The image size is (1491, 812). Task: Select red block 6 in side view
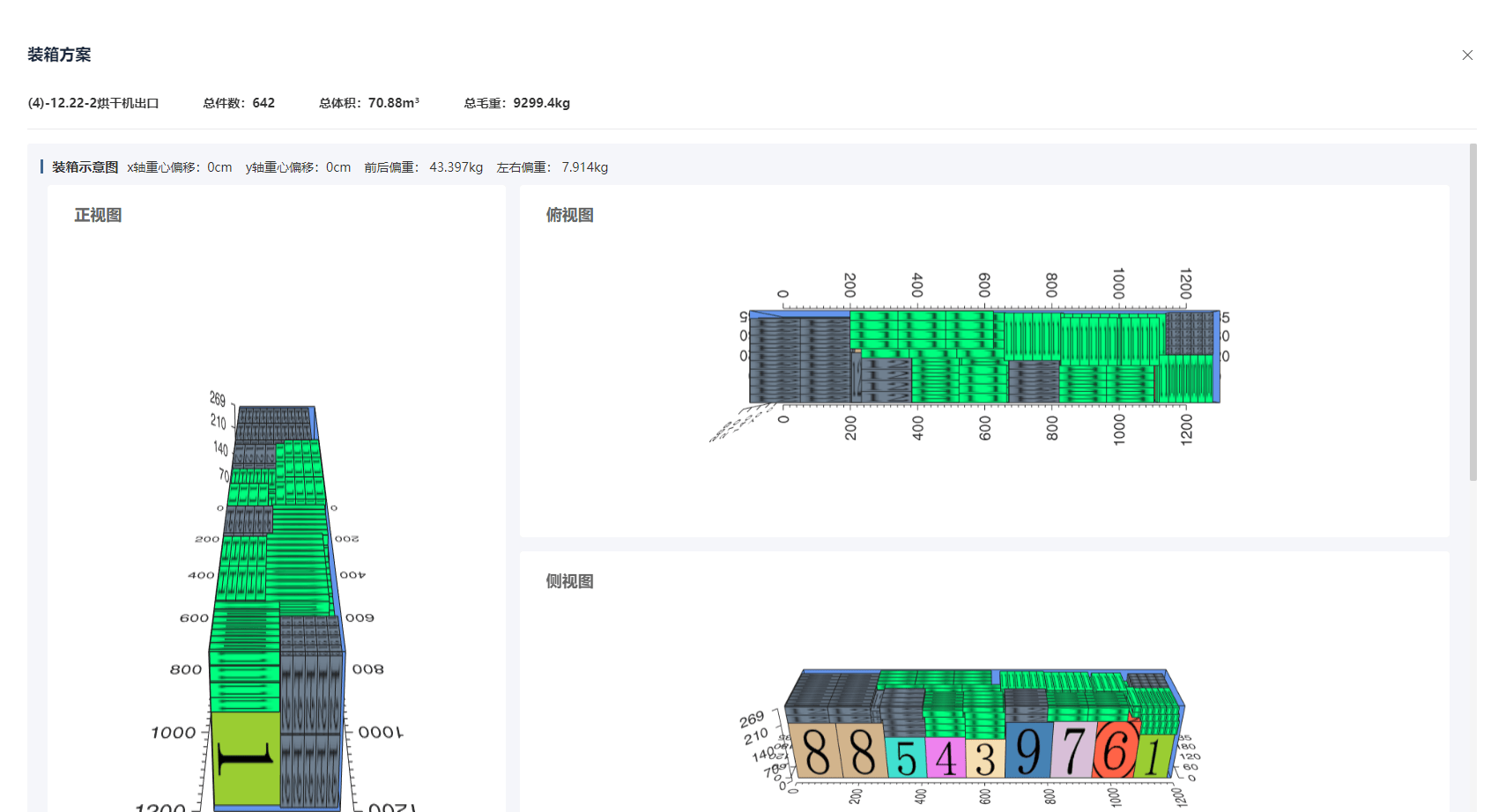[1115, 752]
